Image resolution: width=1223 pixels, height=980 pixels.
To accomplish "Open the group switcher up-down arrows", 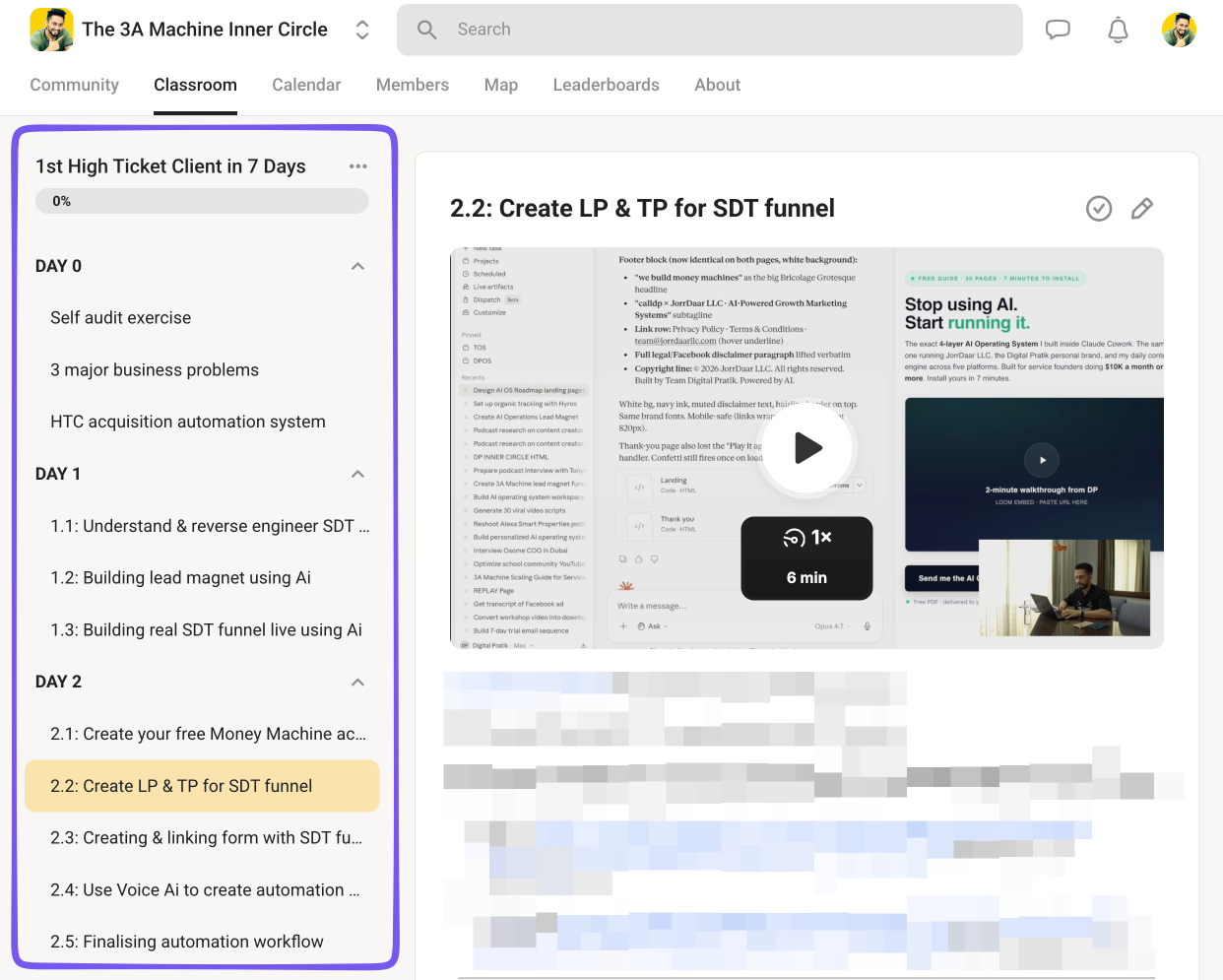I will tap(362, 30).
